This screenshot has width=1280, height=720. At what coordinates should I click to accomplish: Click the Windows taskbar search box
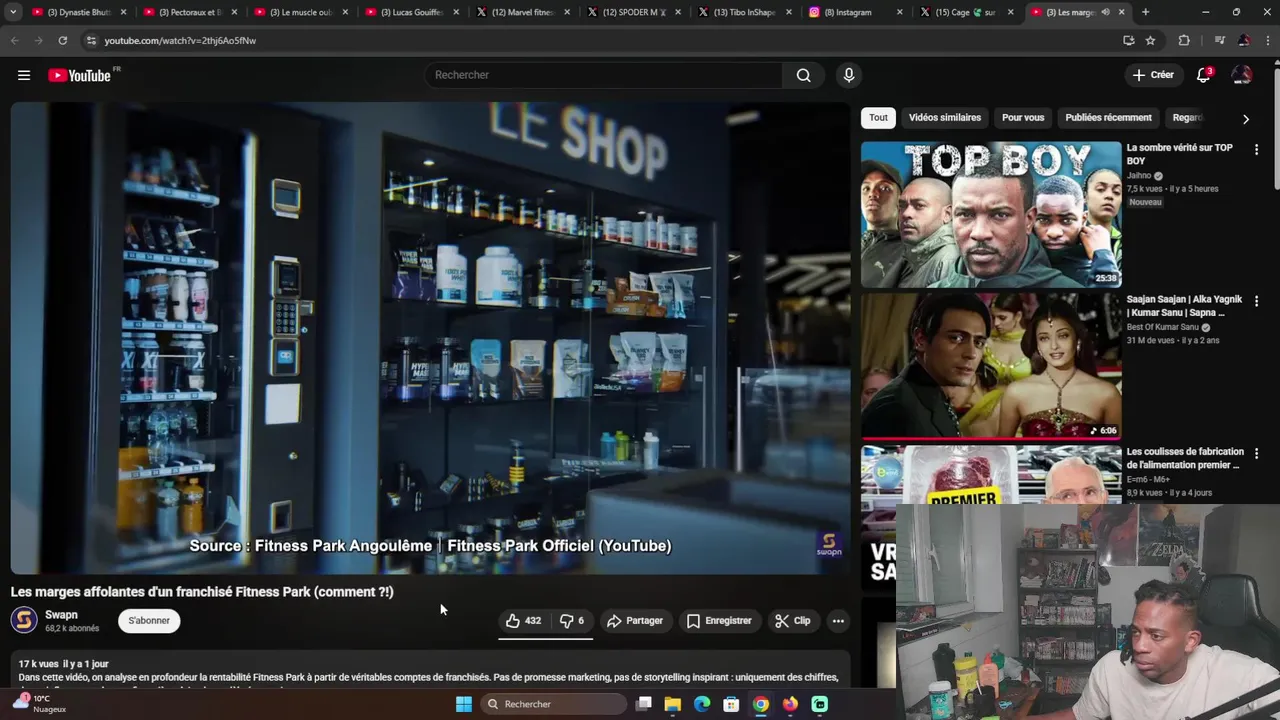click(553, 704)
